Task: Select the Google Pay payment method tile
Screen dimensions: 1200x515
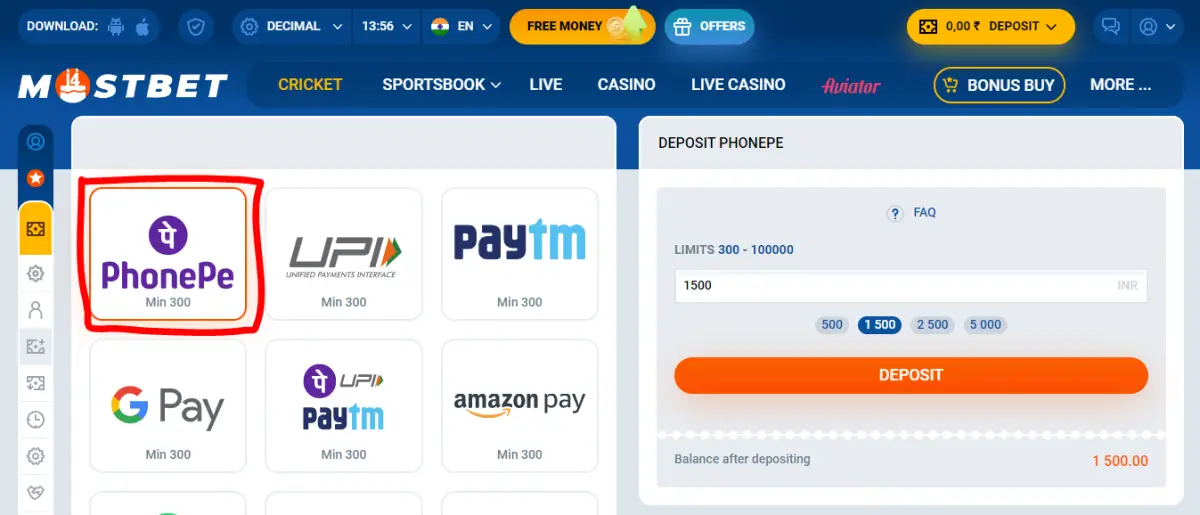Action: pyautogui.click(x=168, y=405)
